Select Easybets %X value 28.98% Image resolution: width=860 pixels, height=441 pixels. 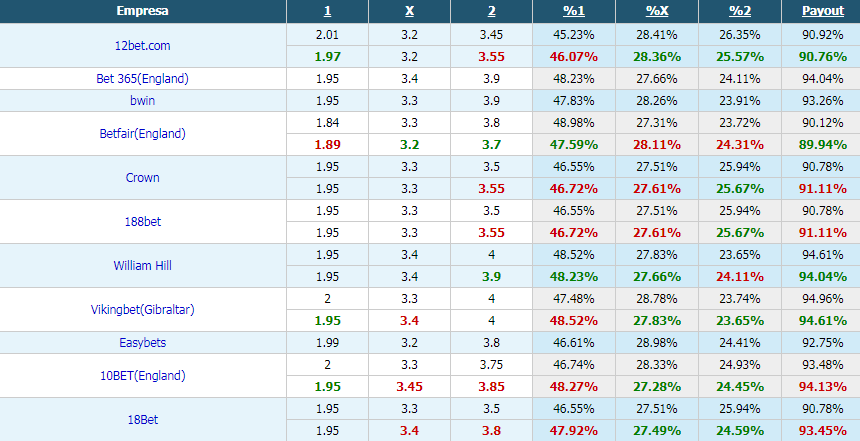(657, 342)
